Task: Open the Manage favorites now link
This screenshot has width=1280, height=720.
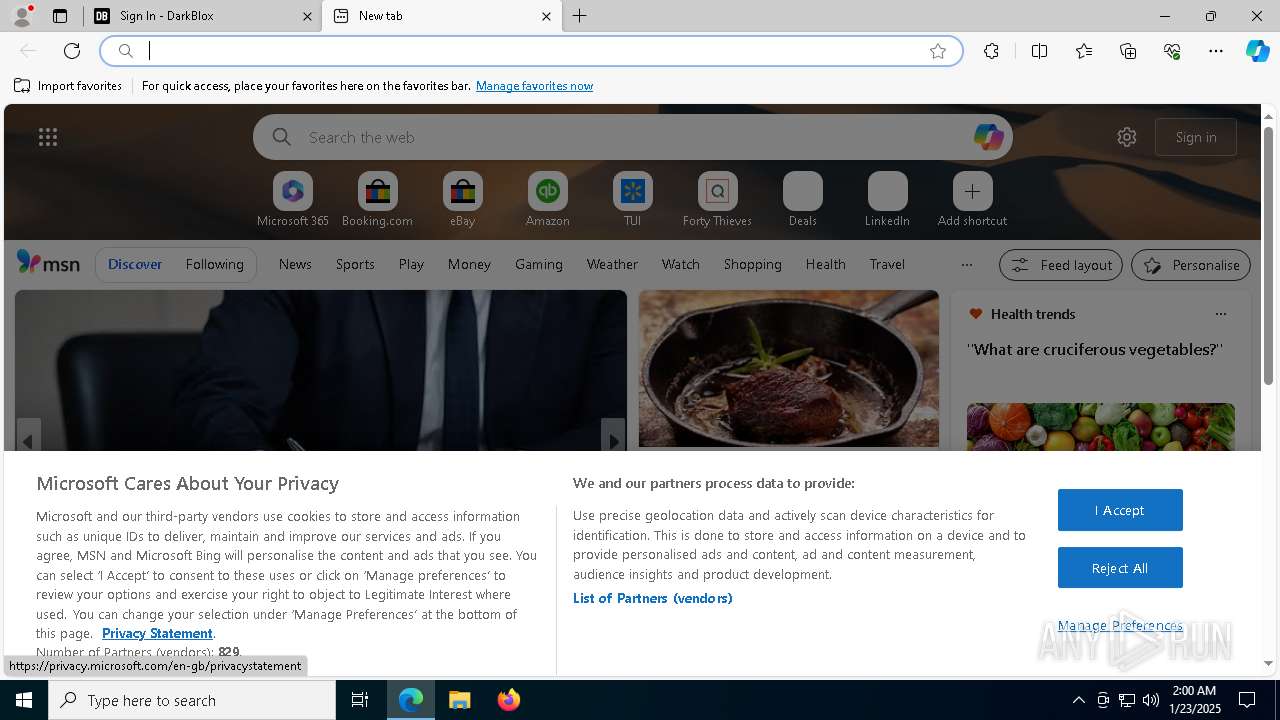Action: click(534, 86)
